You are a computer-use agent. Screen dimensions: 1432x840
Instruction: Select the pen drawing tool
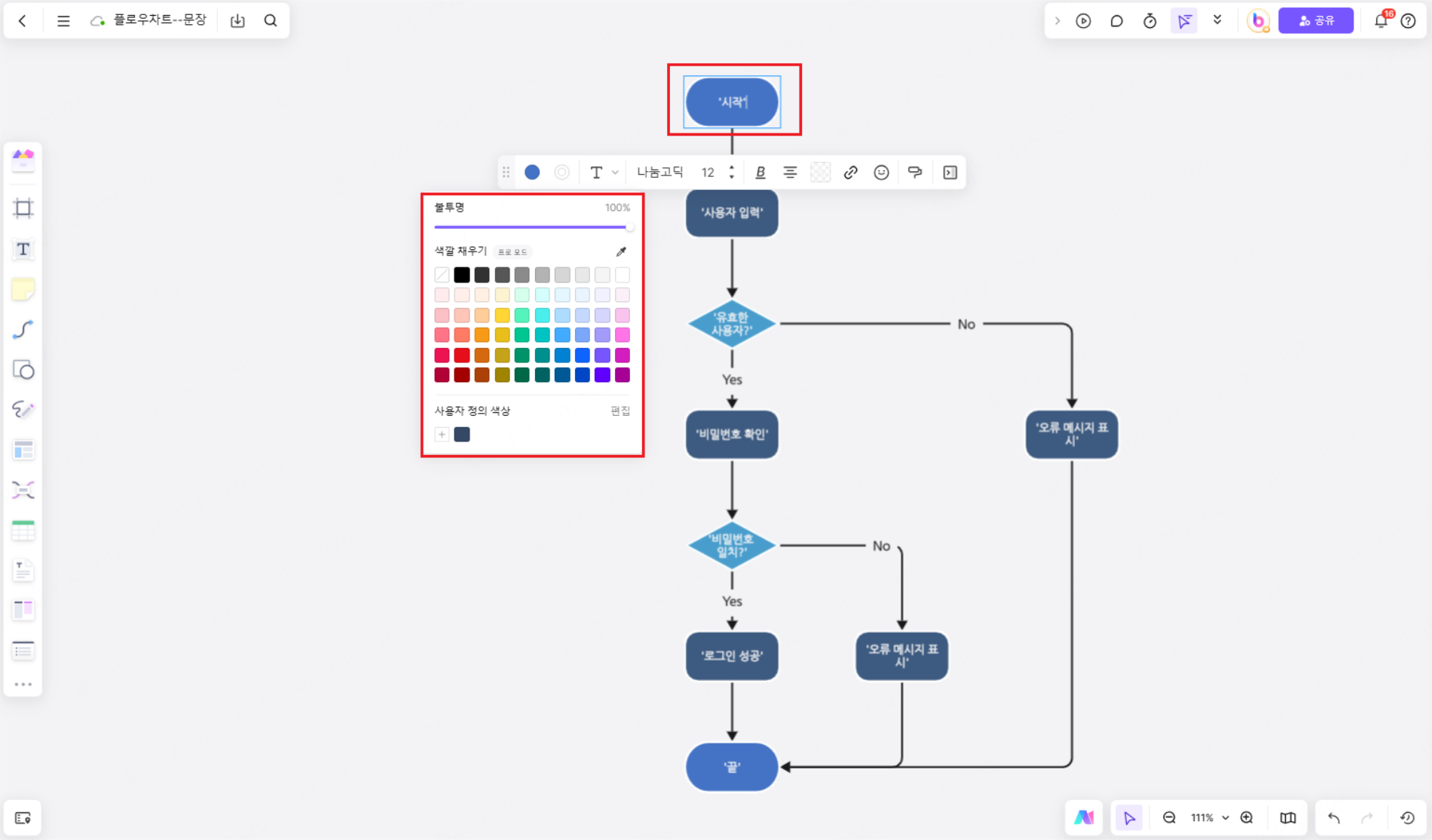click(x=23, y=409)
